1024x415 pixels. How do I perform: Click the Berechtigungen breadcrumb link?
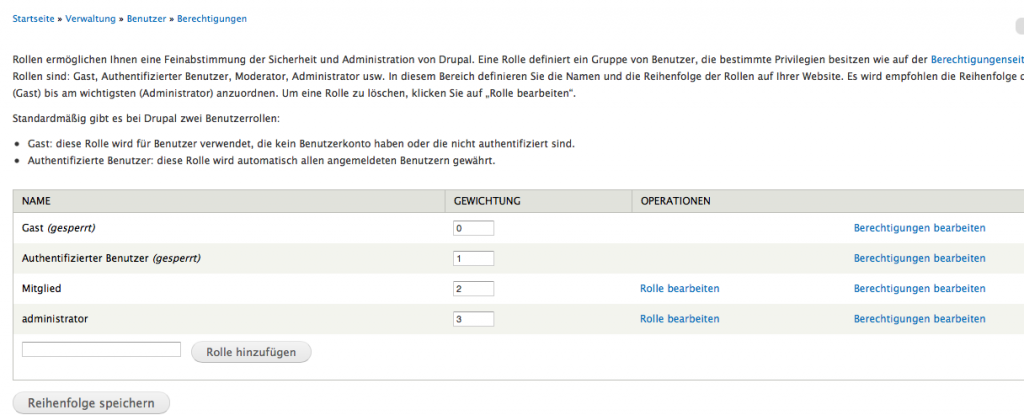212,19
